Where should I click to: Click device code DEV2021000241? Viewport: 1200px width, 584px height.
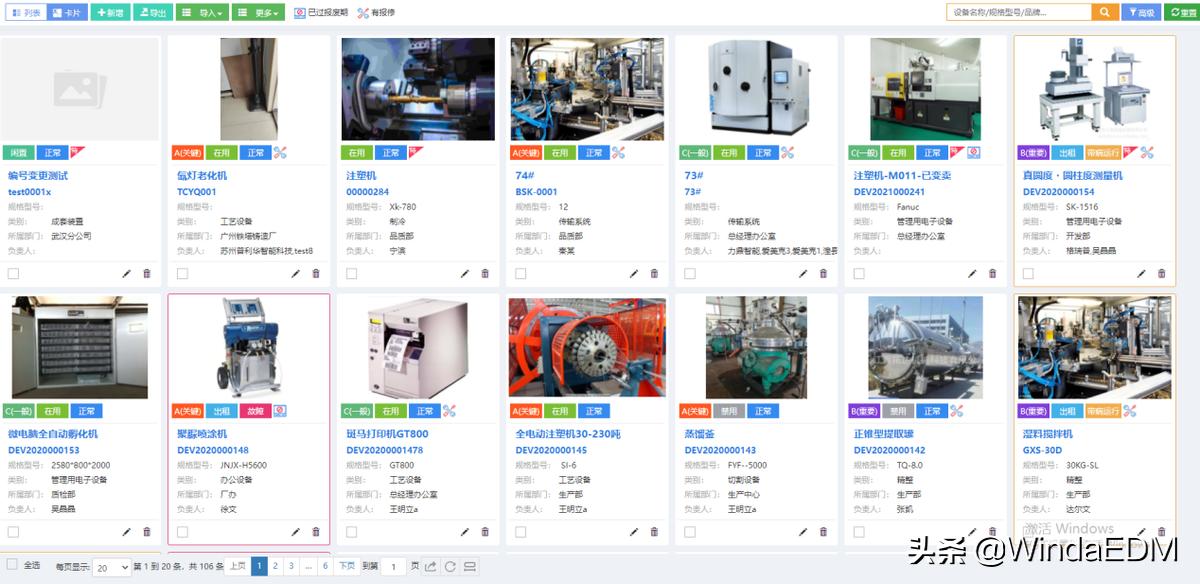(x=889, y=191)
